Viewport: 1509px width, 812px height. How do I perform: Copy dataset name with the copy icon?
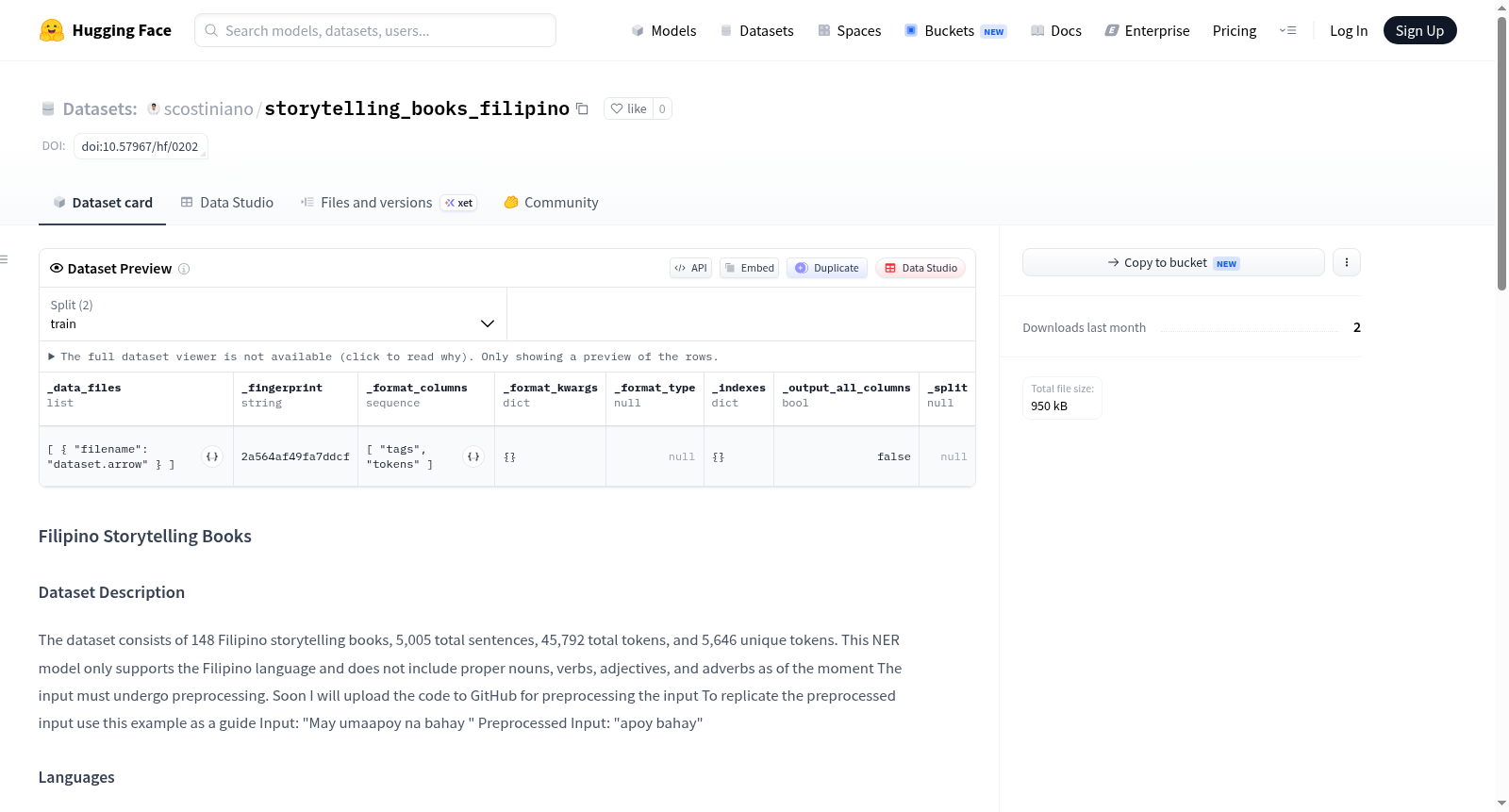tap(582, 108)
